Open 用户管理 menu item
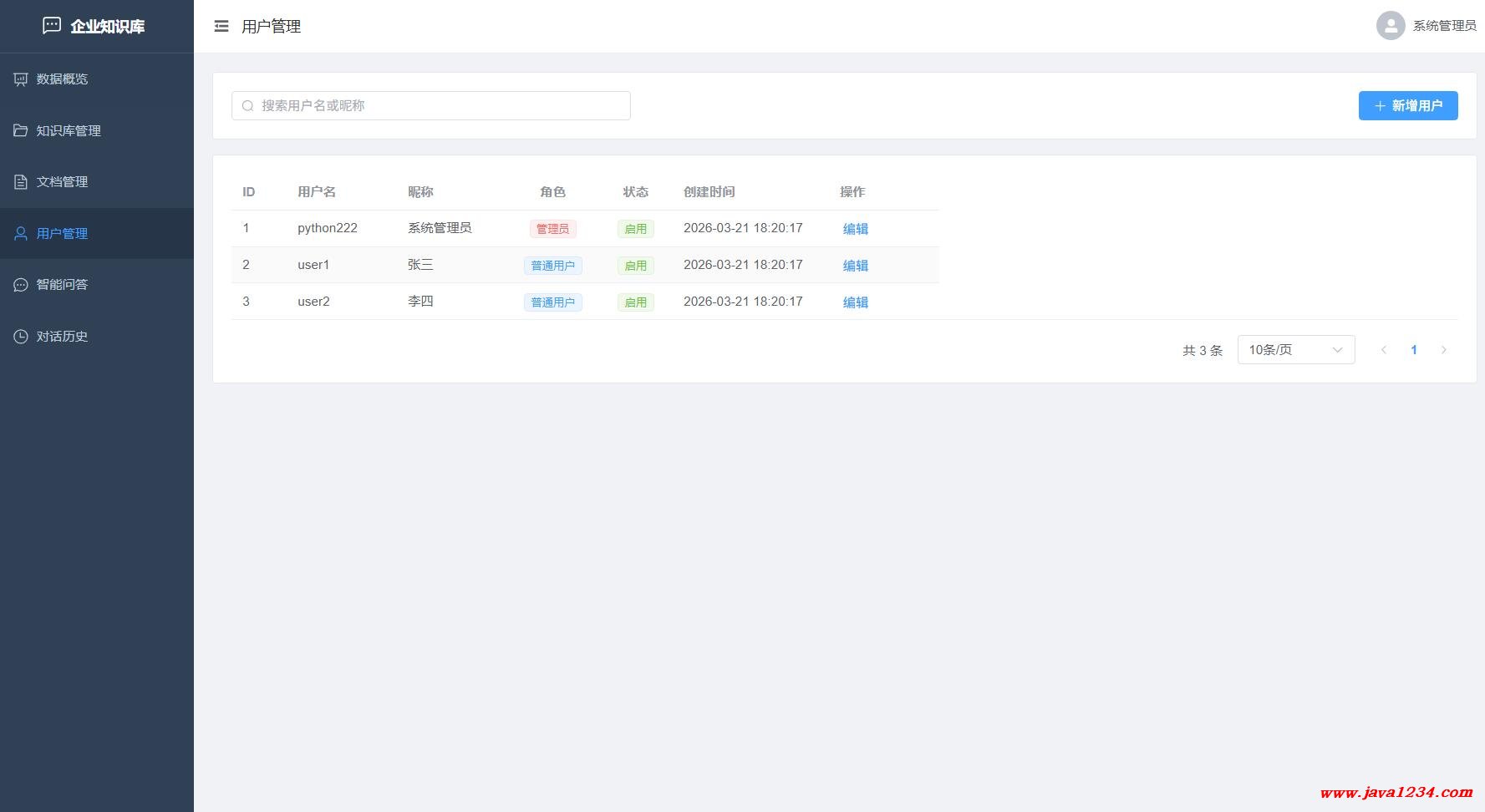 tap(62, 234)
